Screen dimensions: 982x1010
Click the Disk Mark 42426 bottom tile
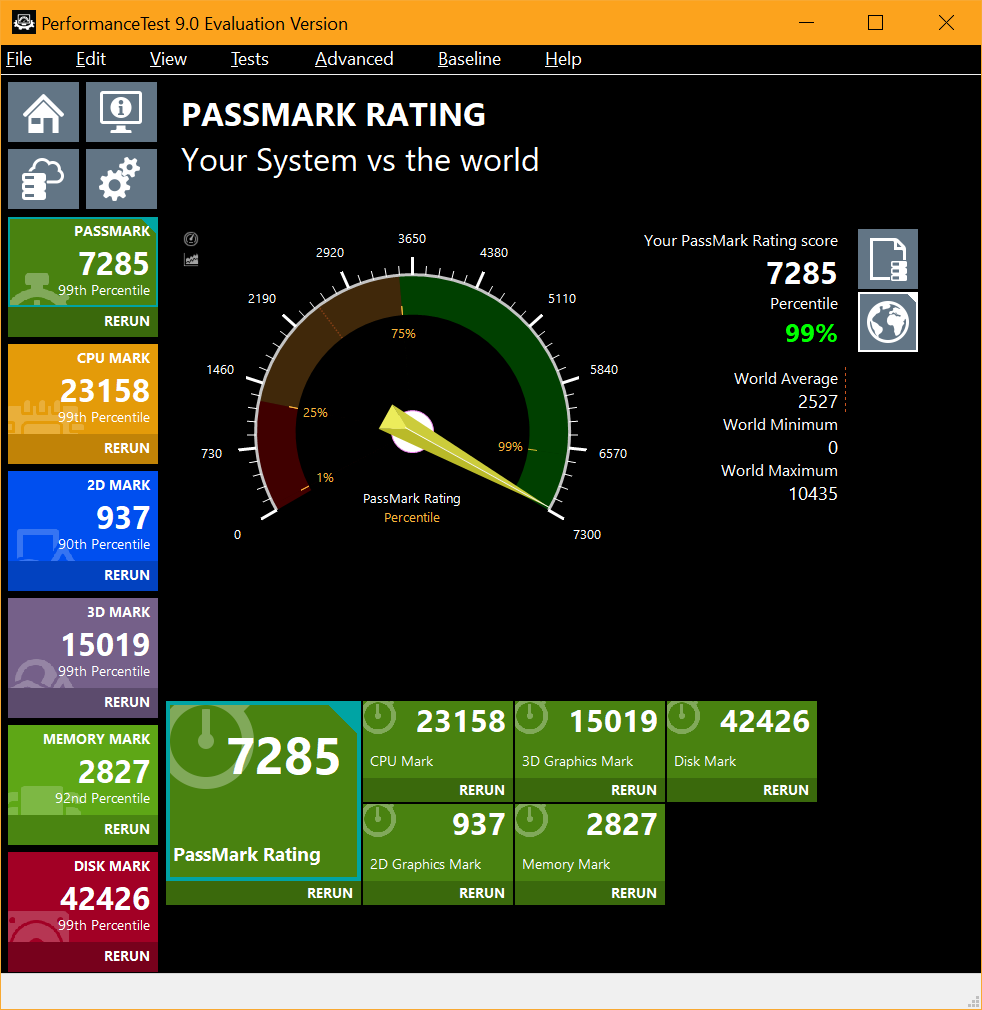pyautogui.click(x=742, y=739)
